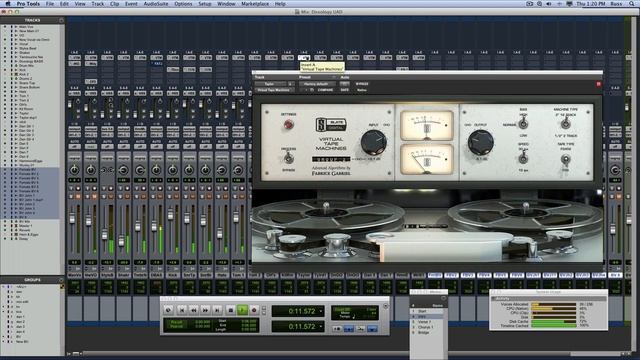Flip the Process/Bypass switch on Virtual Tape Machines
The width and height of the screenshot is (640, 360).
pos(289,158)
